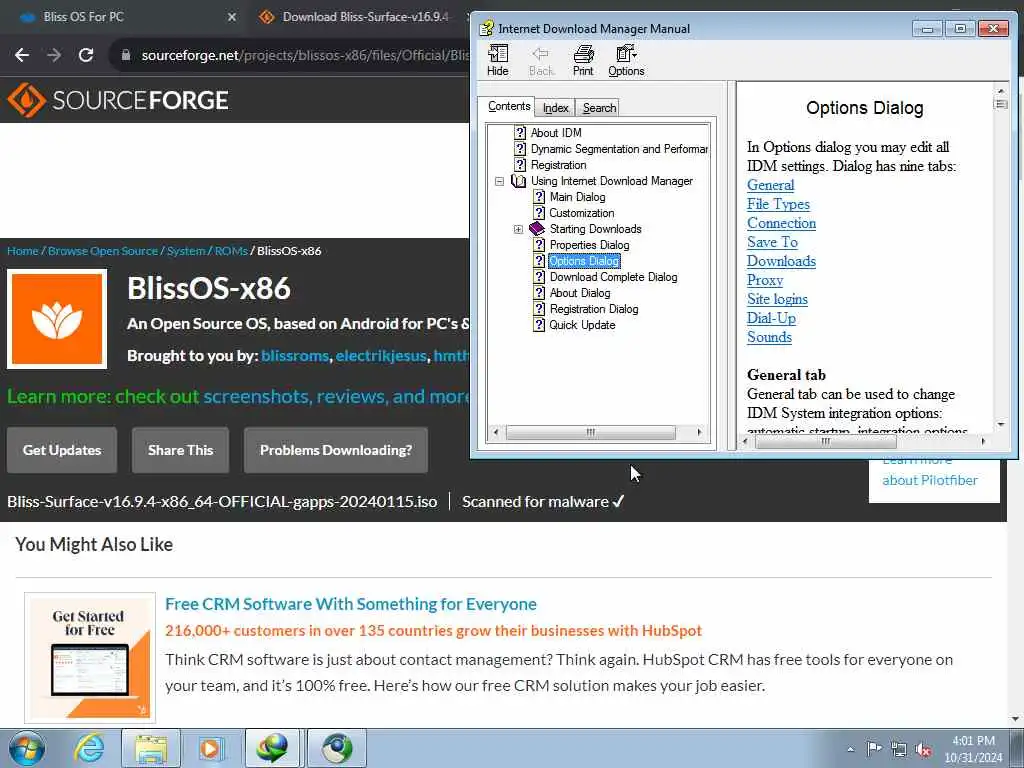
Task: Click the Action Center flag tray icon
Action: (874, 749)
